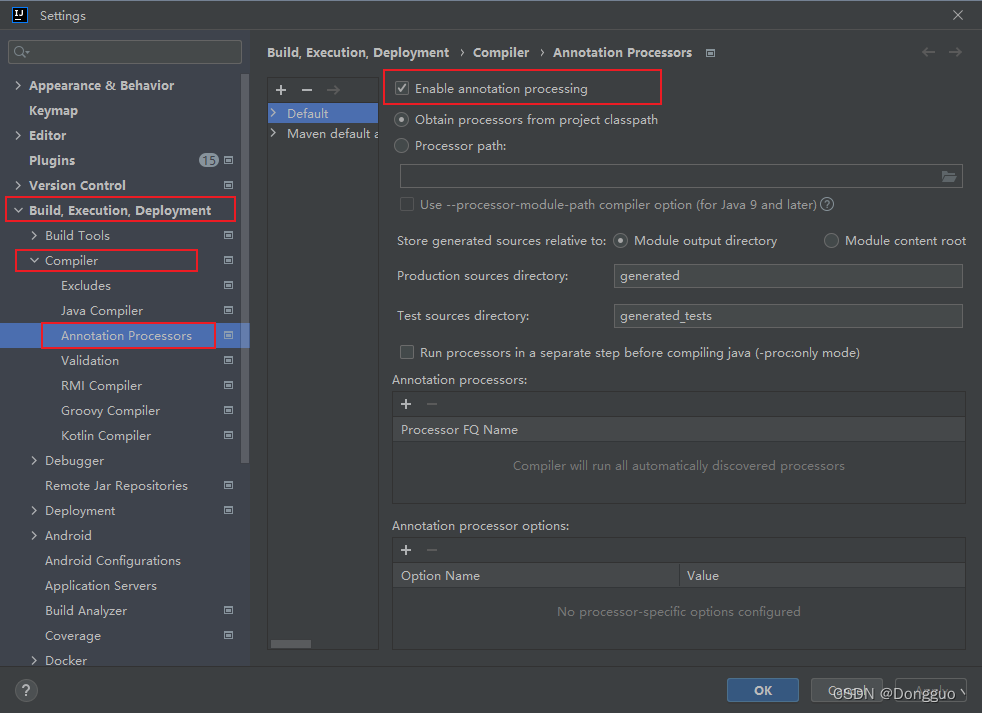The image size is (982, 713).
Task: Expand the Version Control section
Action: click(18, 185)
